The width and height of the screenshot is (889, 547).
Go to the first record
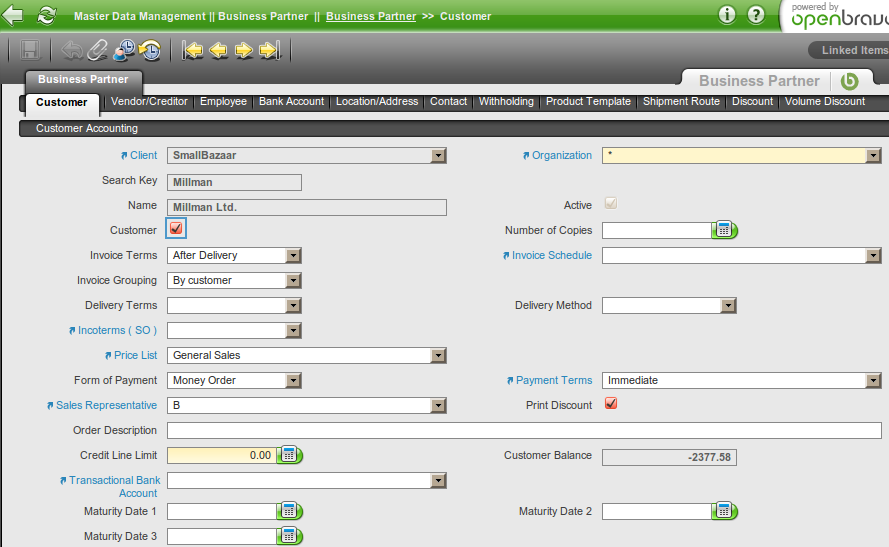tap(193, 50)
